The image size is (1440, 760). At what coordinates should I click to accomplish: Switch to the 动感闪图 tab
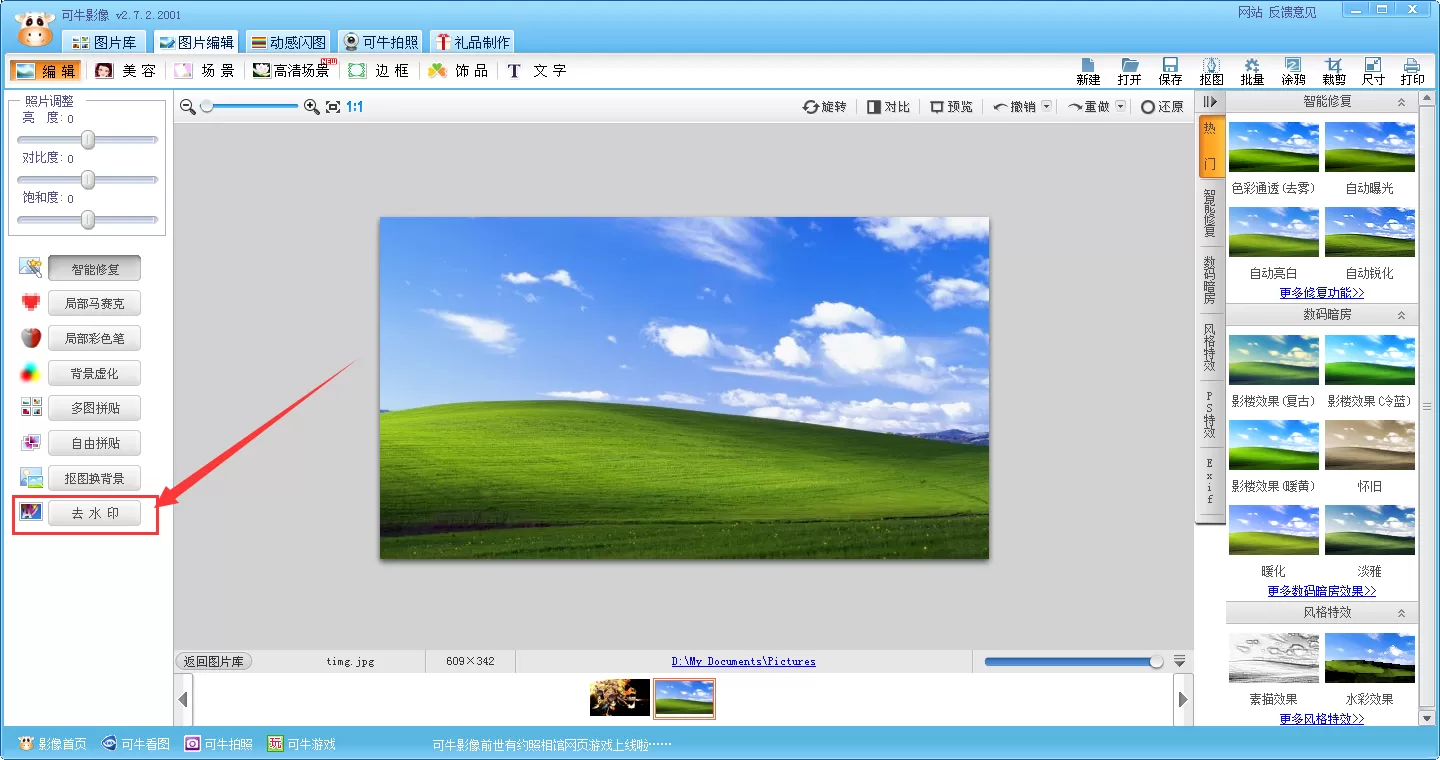[289, 42]
